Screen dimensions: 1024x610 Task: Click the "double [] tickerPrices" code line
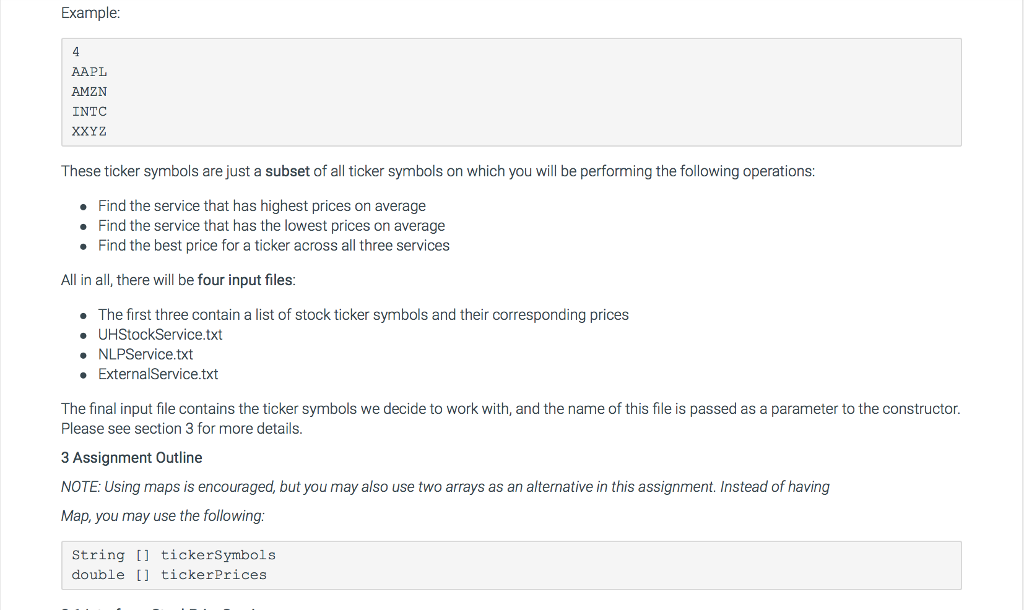[x=169, y=575]
